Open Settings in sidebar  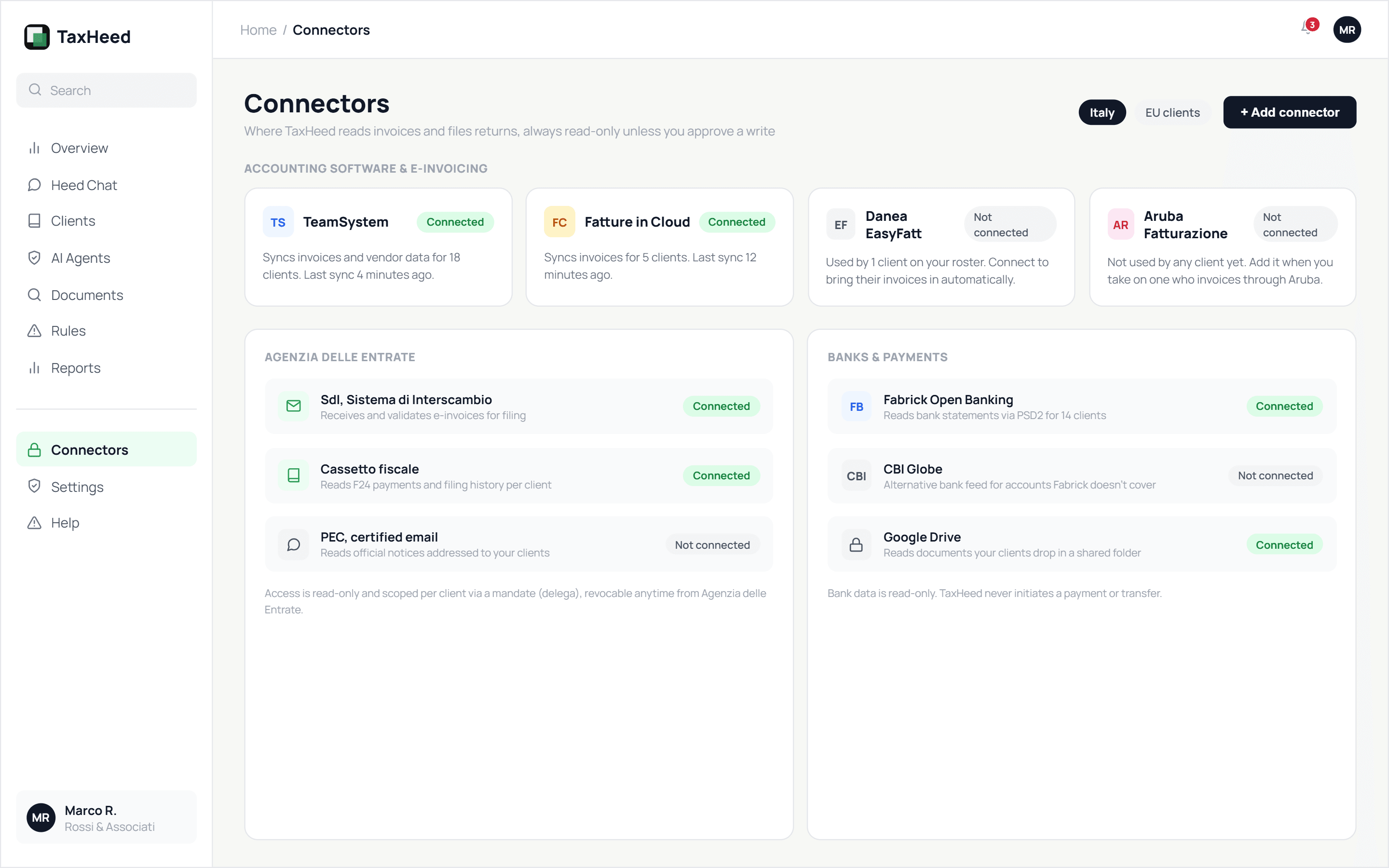[x=106, y=486]
